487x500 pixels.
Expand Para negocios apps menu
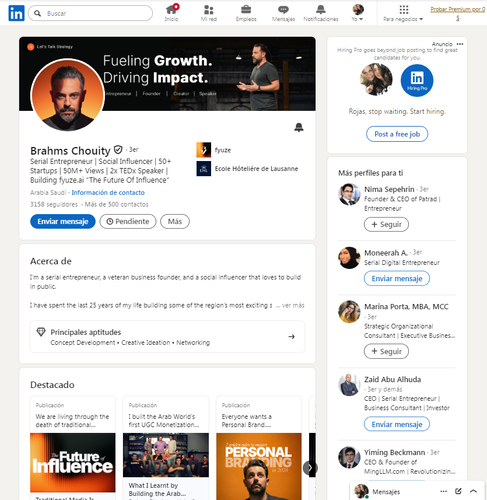(403, 13)
